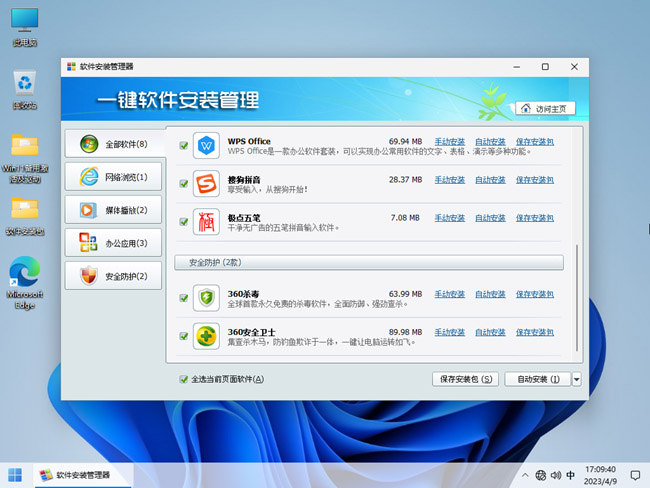Viewport: 650px width, 488px height.
Task: Uncheck 极点五笔 checkbox
Action: [184, 222]
